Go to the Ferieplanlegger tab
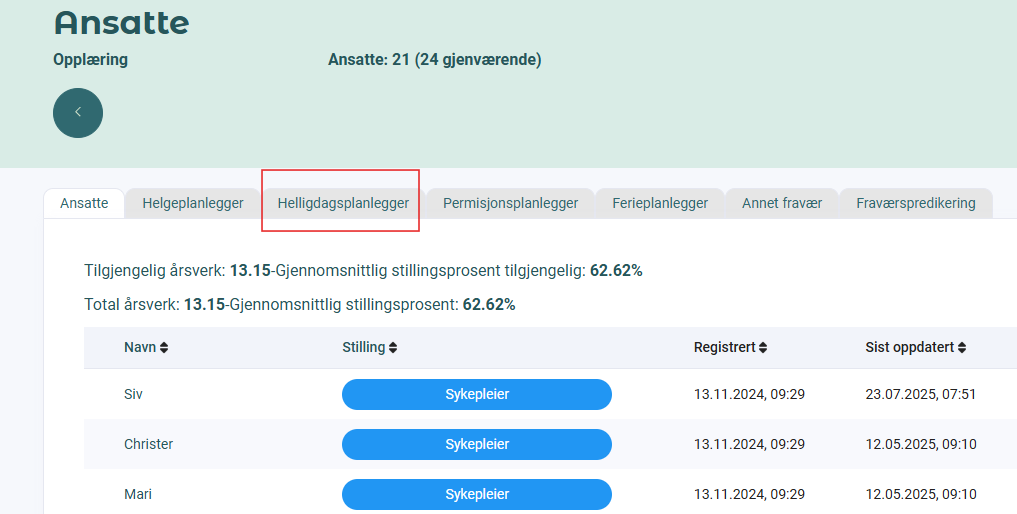1017x514 pixels. tap(660, 203)
